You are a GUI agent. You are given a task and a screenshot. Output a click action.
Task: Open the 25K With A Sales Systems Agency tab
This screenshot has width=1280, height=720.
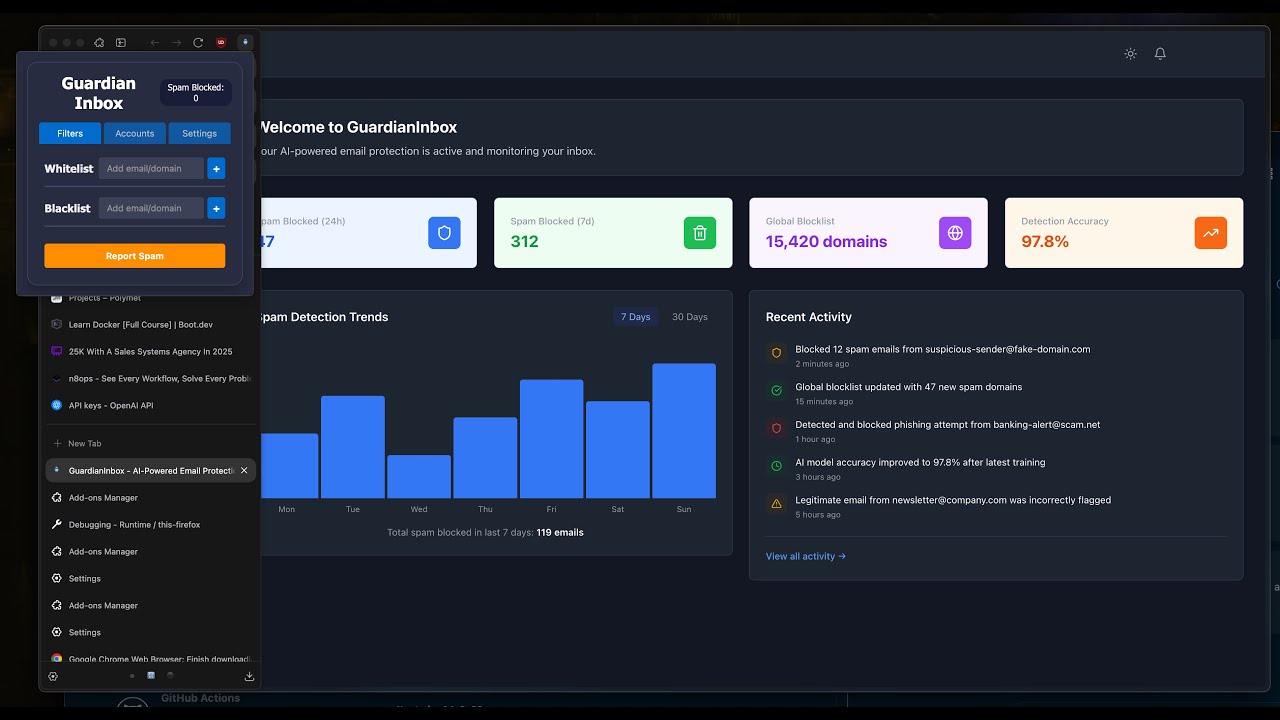(x=150, y=351)
